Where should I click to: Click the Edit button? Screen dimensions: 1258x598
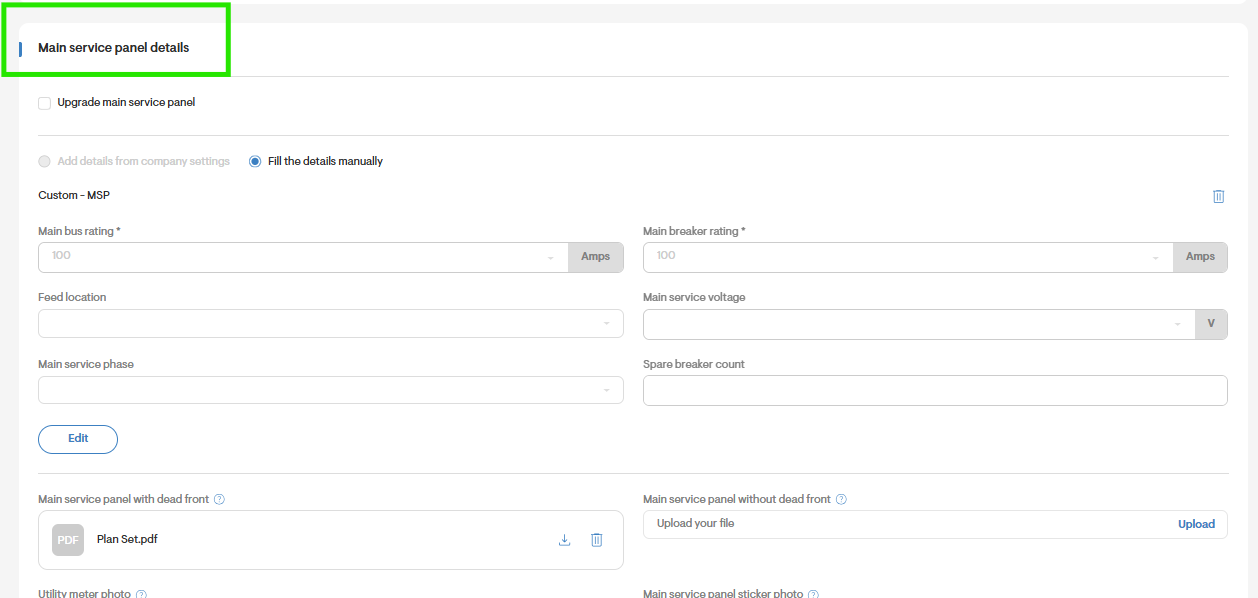[x=78, y=439]
